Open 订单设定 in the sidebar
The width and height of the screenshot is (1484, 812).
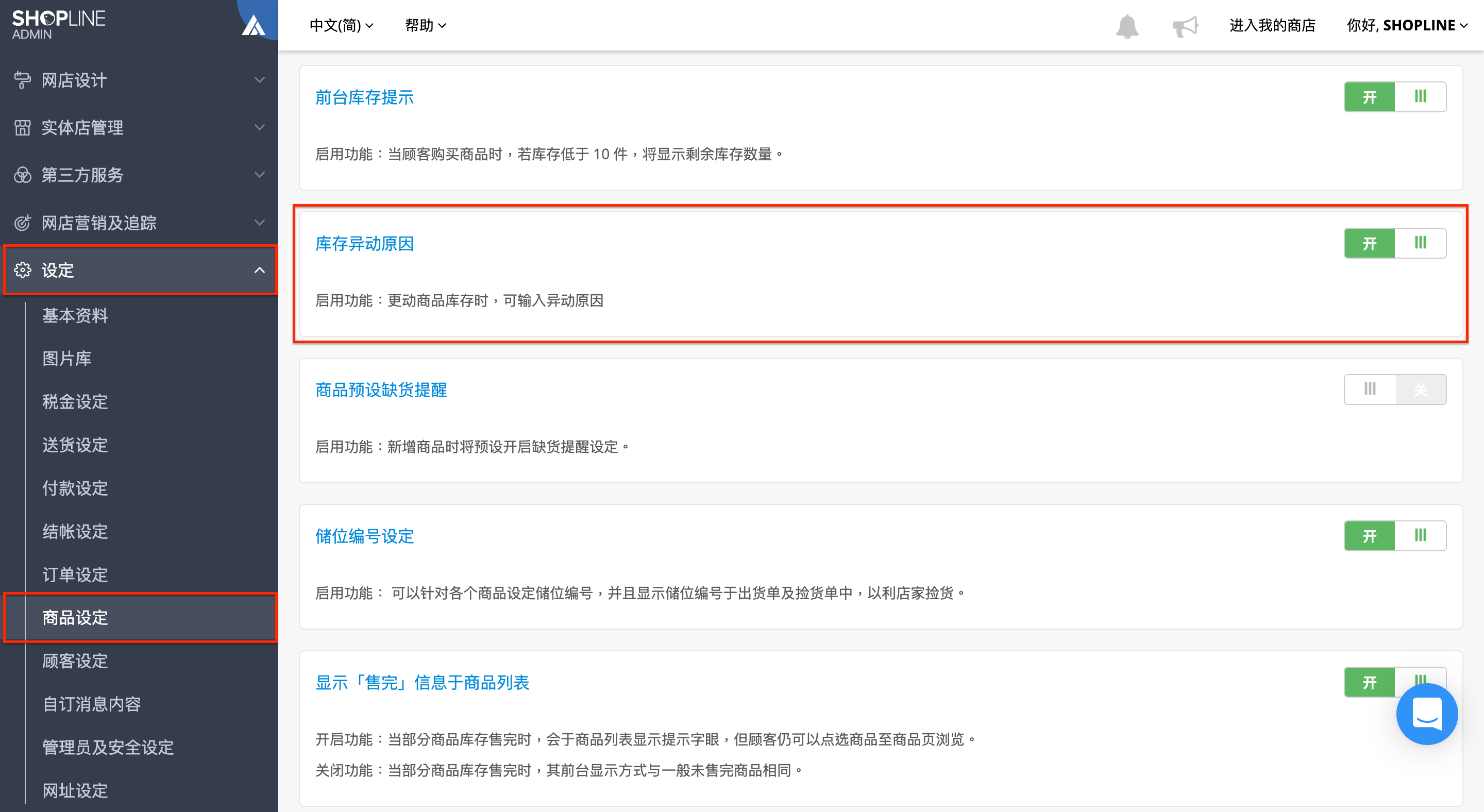click(75, 574)
